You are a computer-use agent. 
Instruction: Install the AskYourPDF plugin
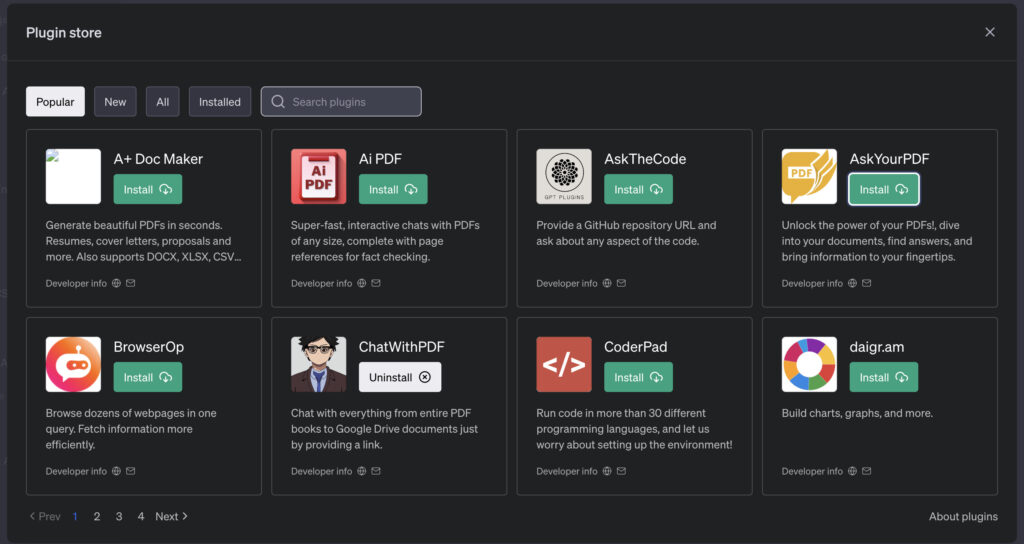[884, 189]
